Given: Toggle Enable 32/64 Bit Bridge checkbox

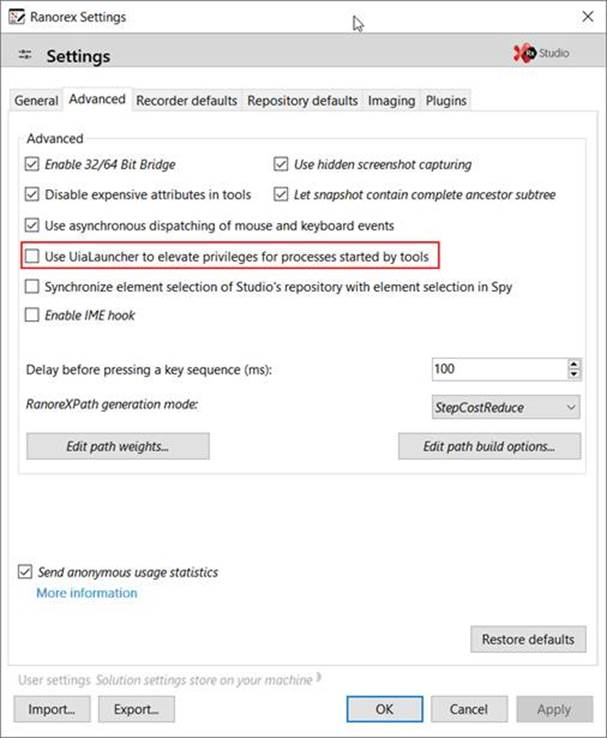Looking at the screenshot, I should [x=32, y=164].
